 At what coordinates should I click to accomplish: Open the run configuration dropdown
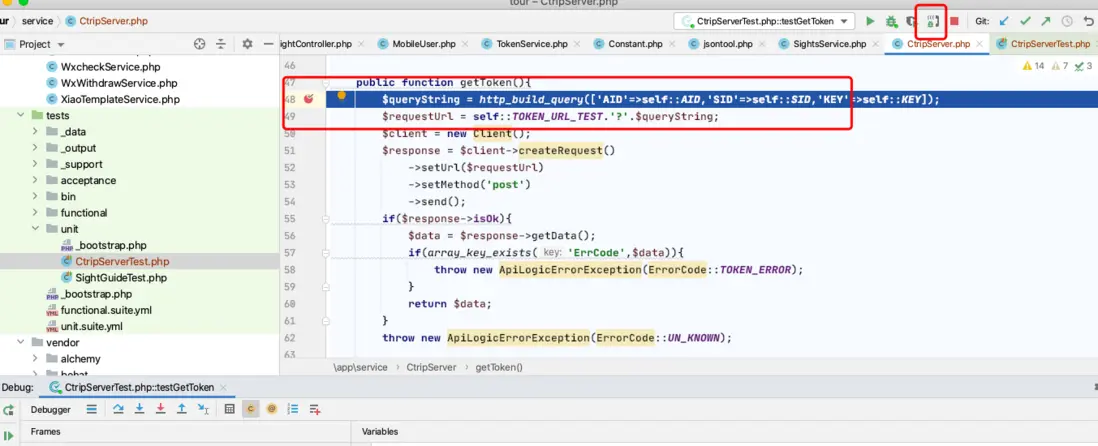[x=764, y=21]
